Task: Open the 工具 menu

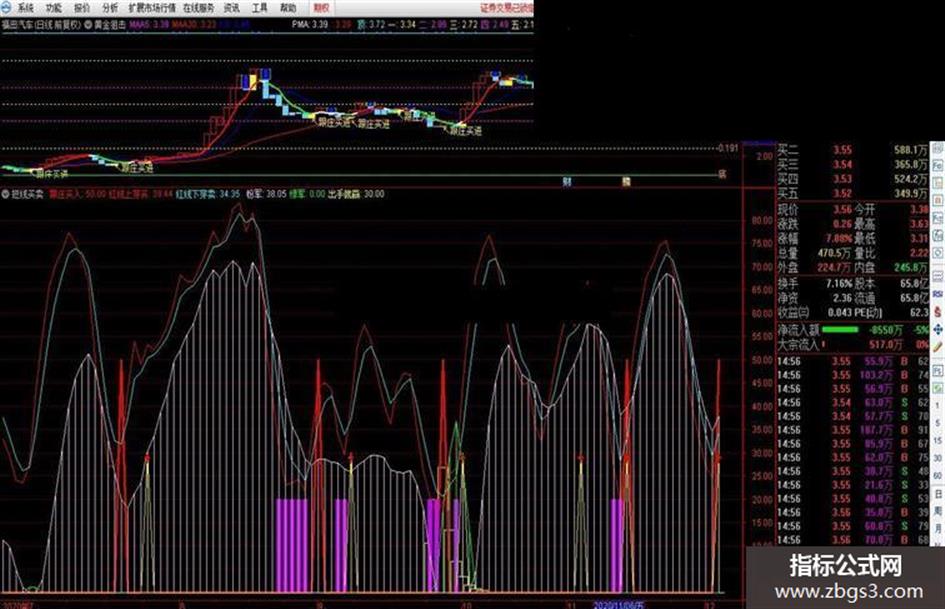Action: coord(260,8)
